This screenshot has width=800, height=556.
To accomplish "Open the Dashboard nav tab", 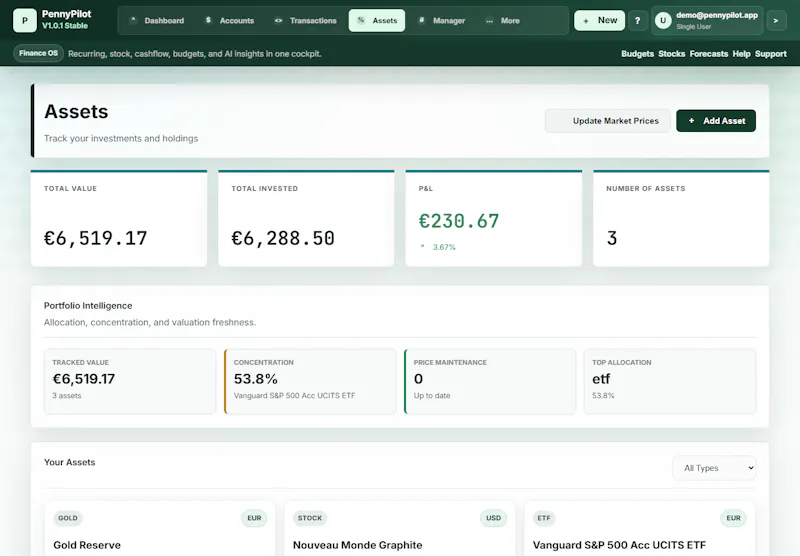I will point(157,20).
